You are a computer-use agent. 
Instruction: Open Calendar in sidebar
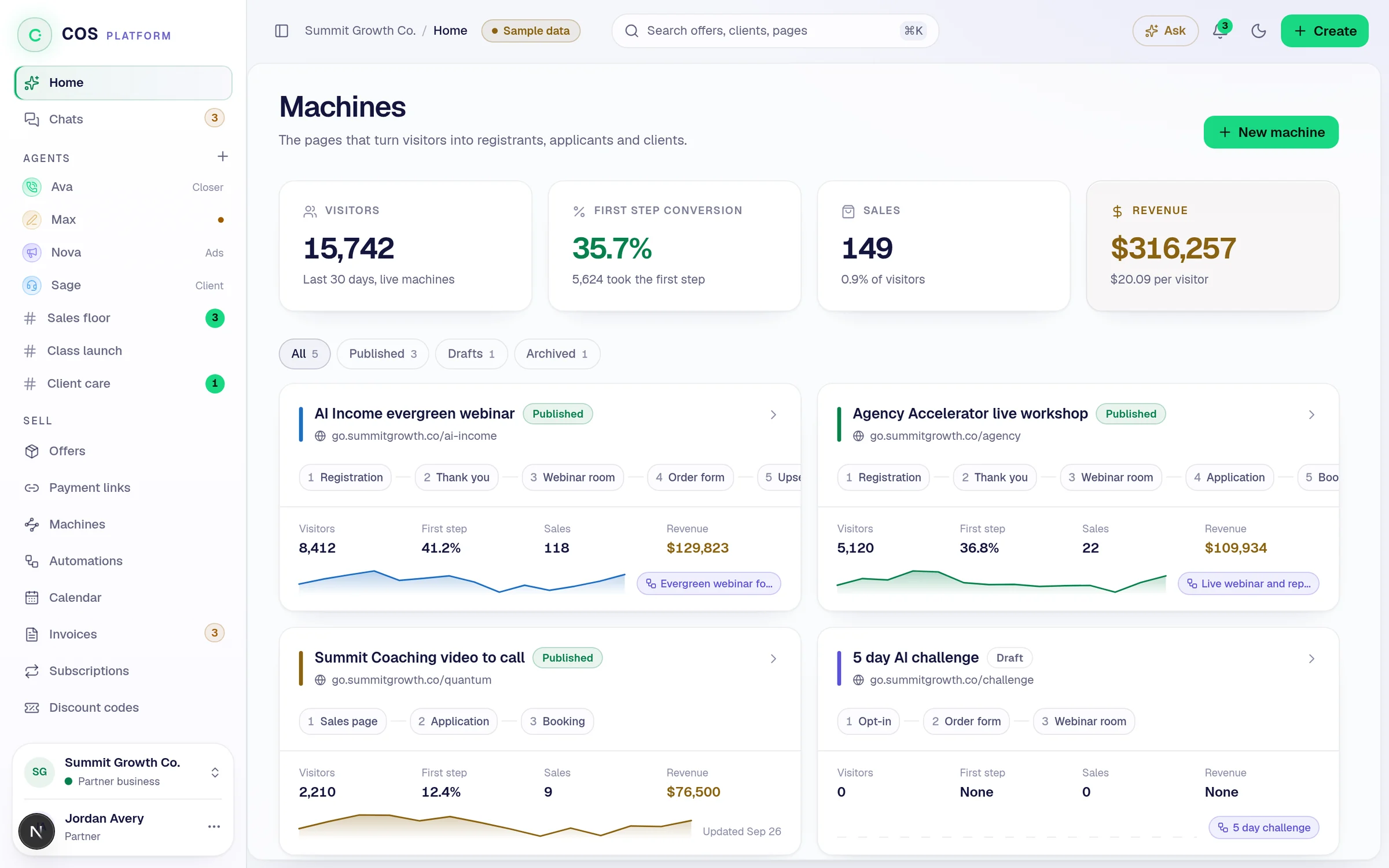pyautogui.click(x=123, y=598)
